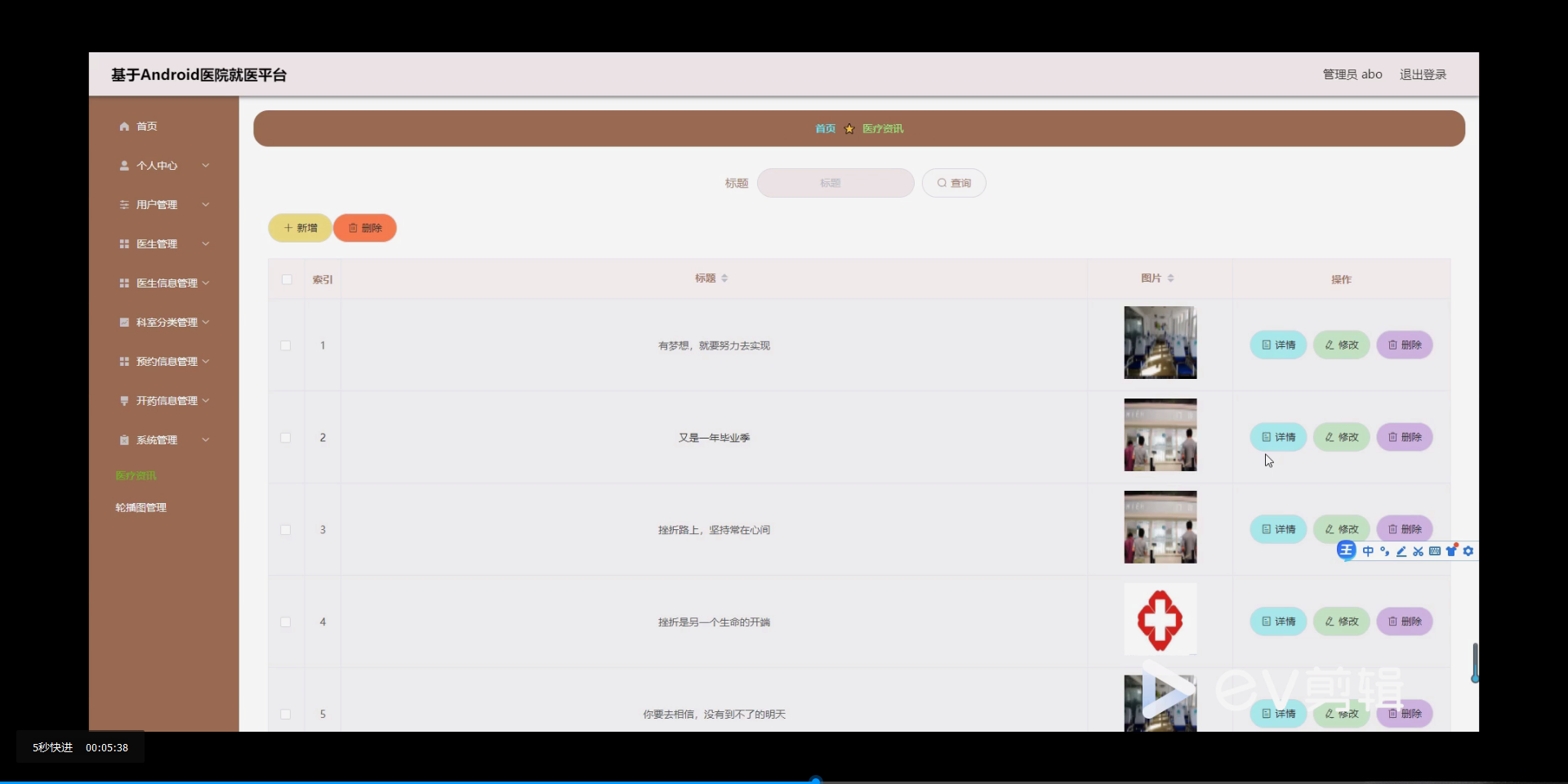
Task: Check the select-all checkbox in table header
Action: pos(287,279)
